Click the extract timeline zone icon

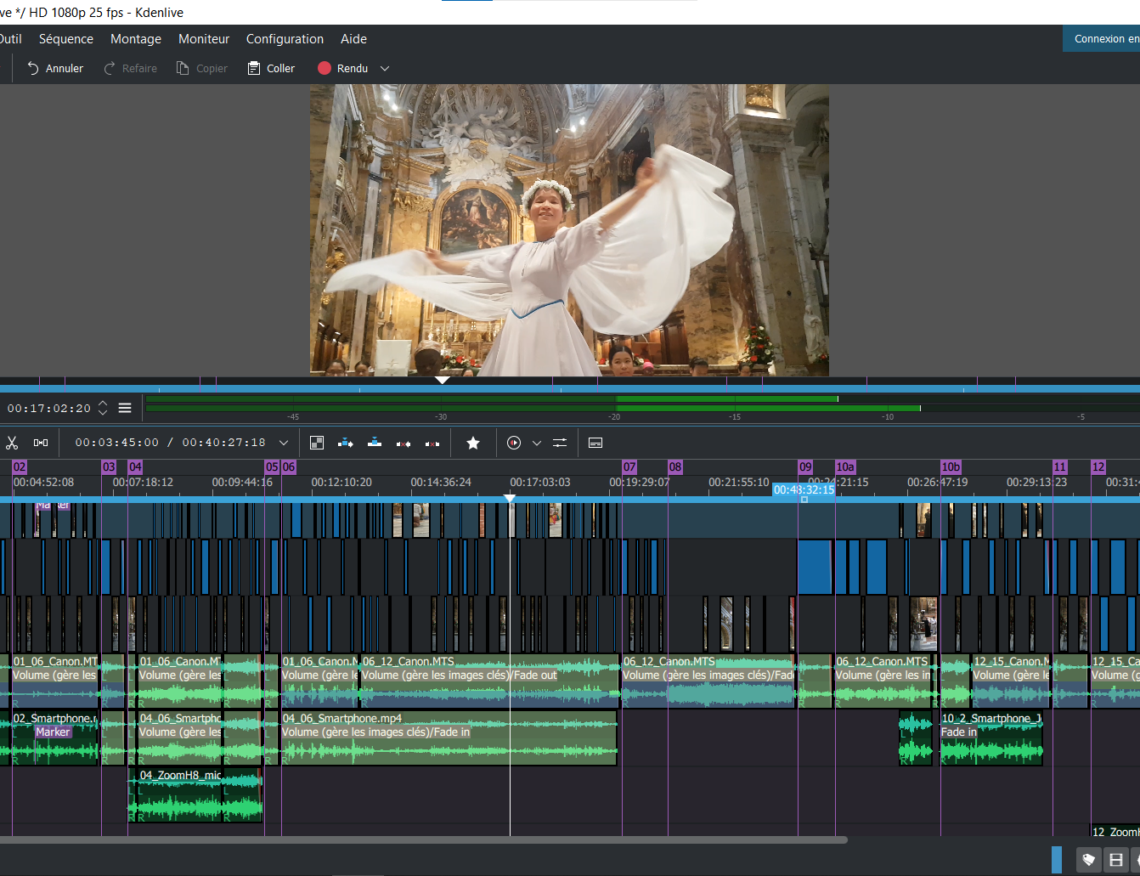(404, 443)
